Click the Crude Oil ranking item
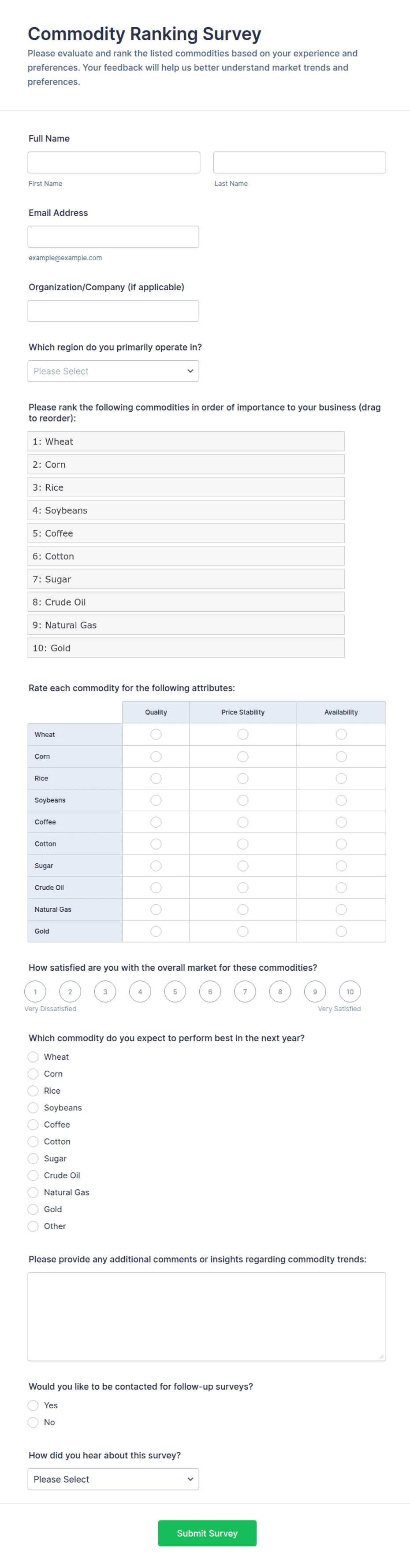The height and width of the screenshot is (1568, 410). point(186,602)
